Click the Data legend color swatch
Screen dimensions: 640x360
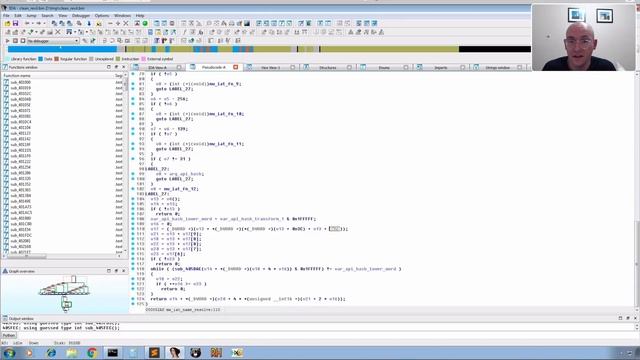coord(40,59)
